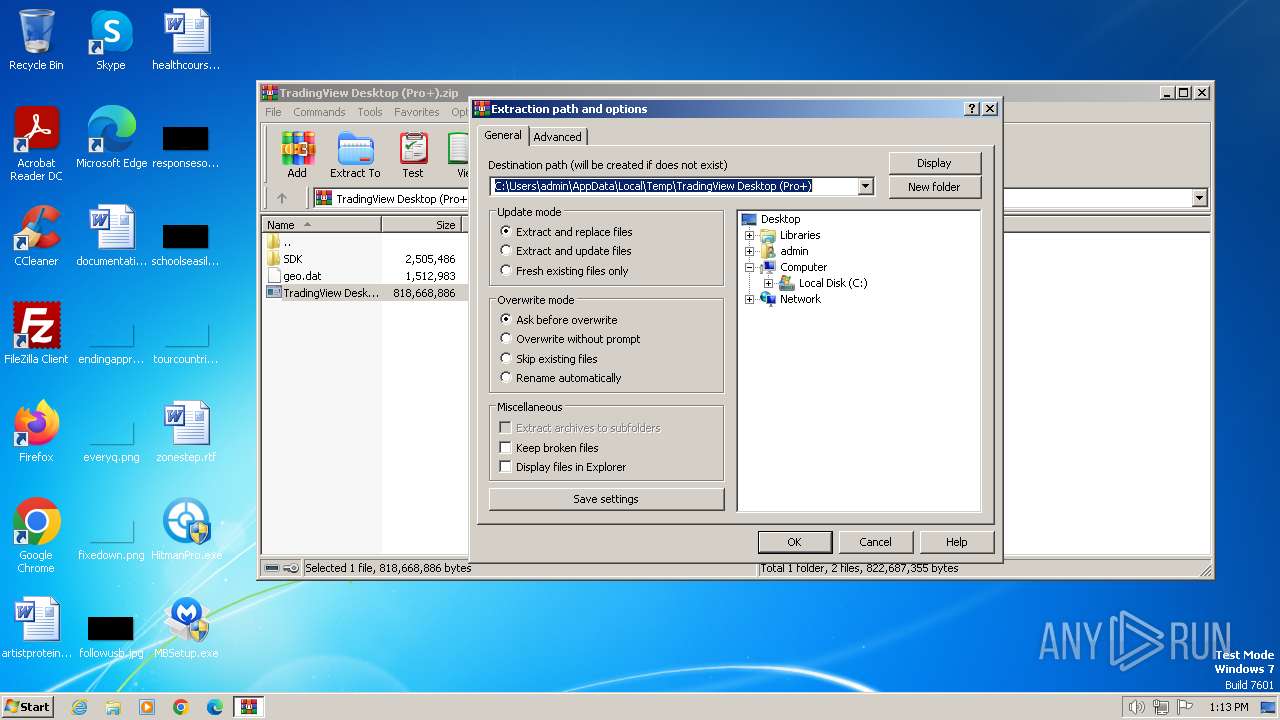The image size is (1280, 720).
Task: Open the Microsoft Edge desktop icon
Action: point(111,138)
